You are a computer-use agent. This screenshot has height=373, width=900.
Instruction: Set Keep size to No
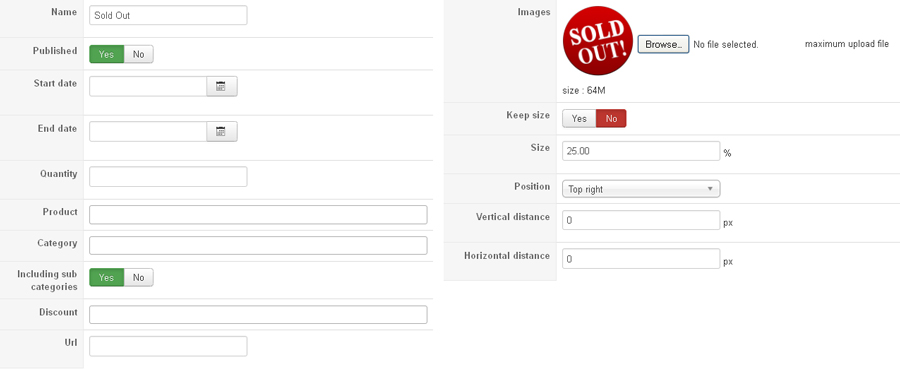point(611,118)
